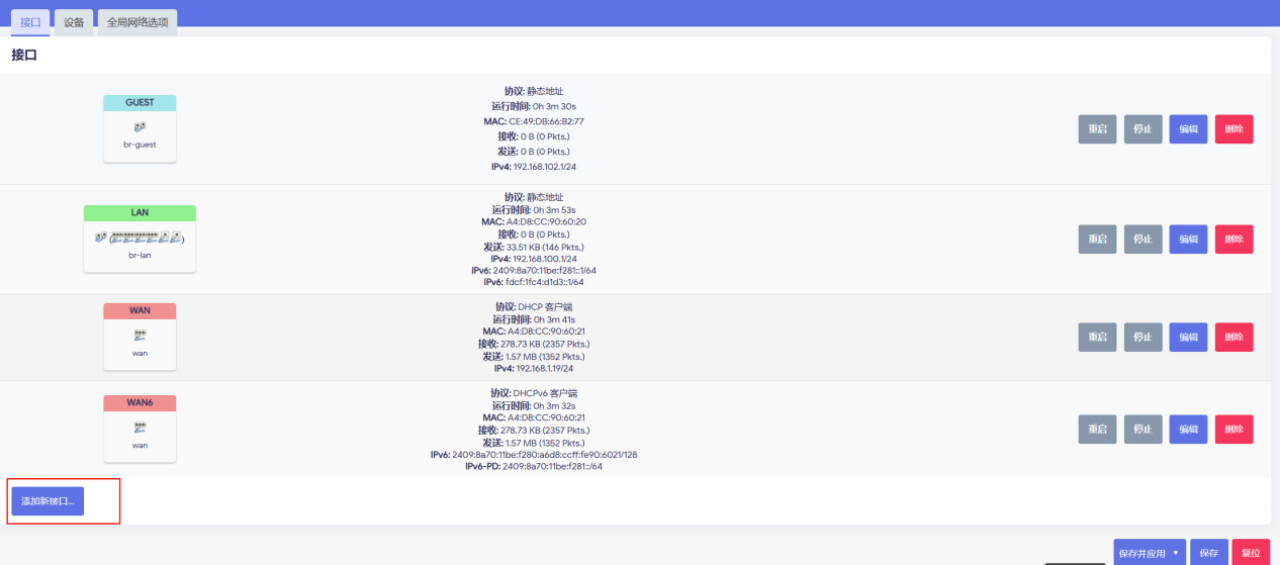Click the LAN MAC address A4:D8:CC:90:60:20

pyautogui.click(x=547, y=222)
